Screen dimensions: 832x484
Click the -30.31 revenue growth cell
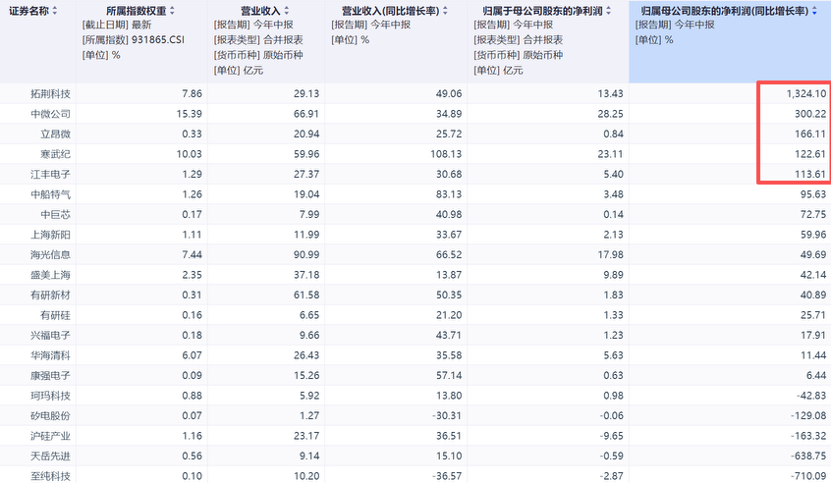pos(447,417)
